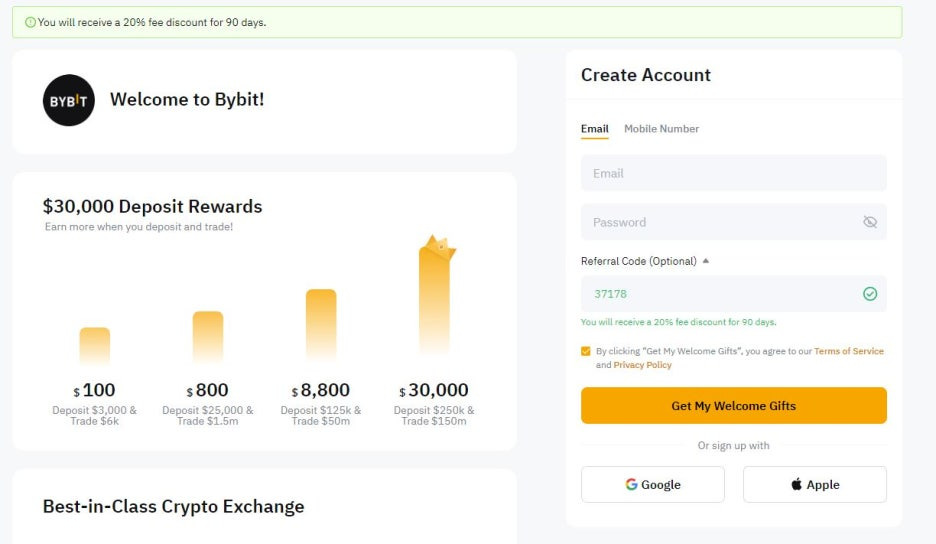This screenshot has height=544, width=936.
Task: Click the Get My Welcome Gifts button
Action: [734, 405]
